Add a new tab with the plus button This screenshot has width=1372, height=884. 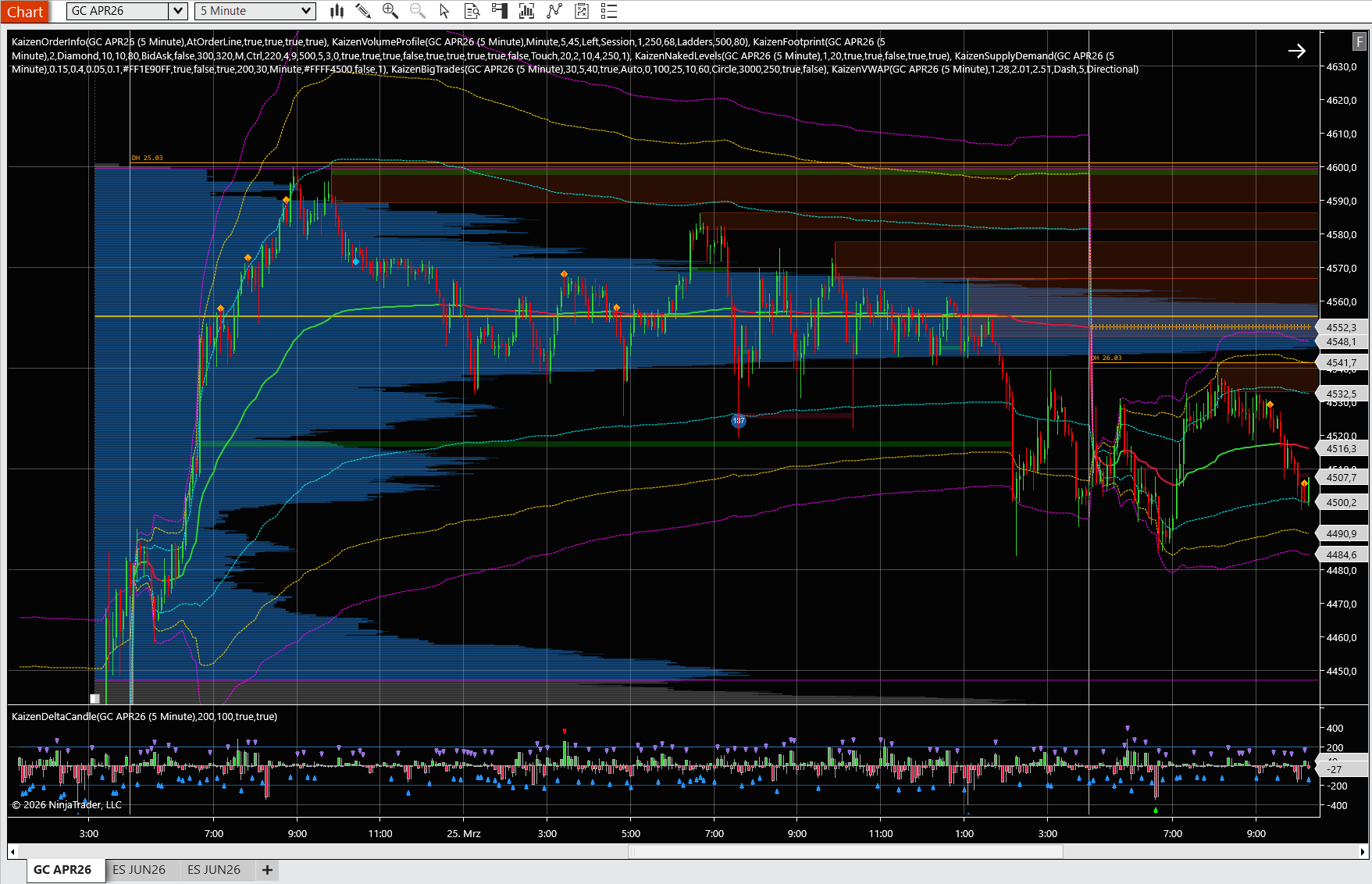pos(267,869)
